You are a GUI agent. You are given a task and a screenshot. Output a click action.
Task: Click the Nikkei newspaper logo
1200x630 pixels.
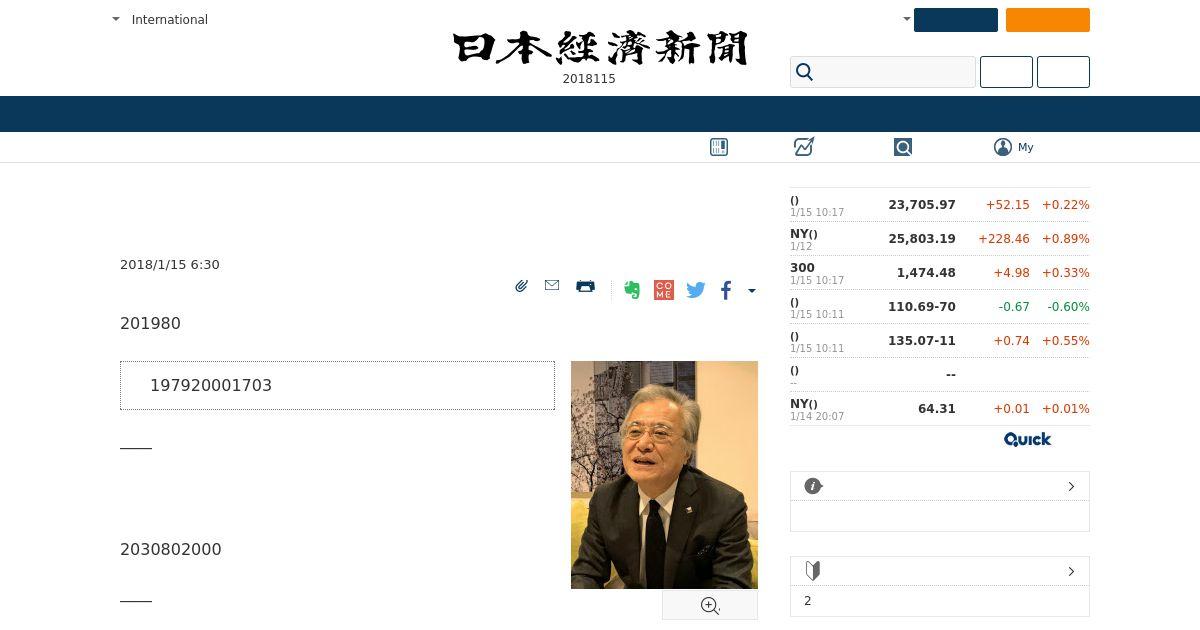tap(600, 49)
